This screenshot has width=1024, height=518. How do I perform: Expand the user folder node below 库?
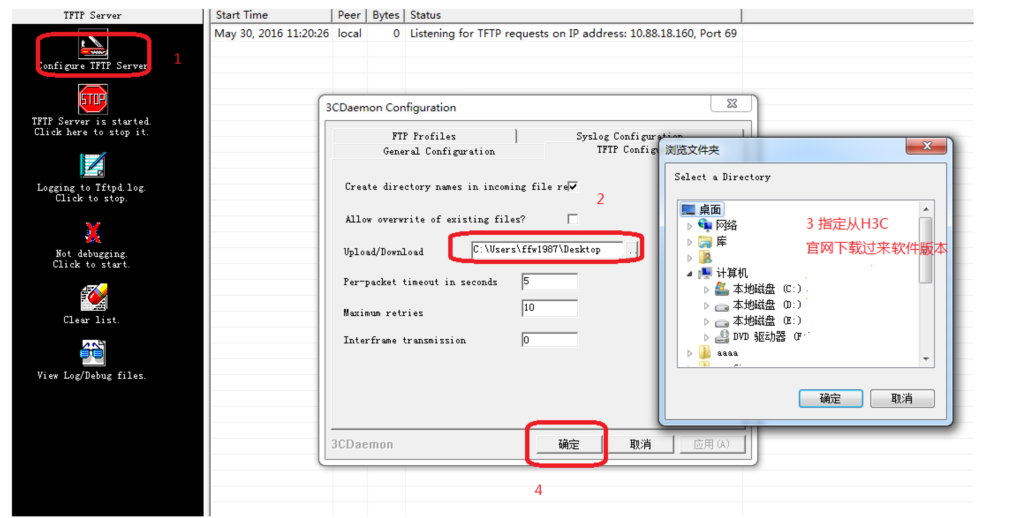click(x=690, y=258)
